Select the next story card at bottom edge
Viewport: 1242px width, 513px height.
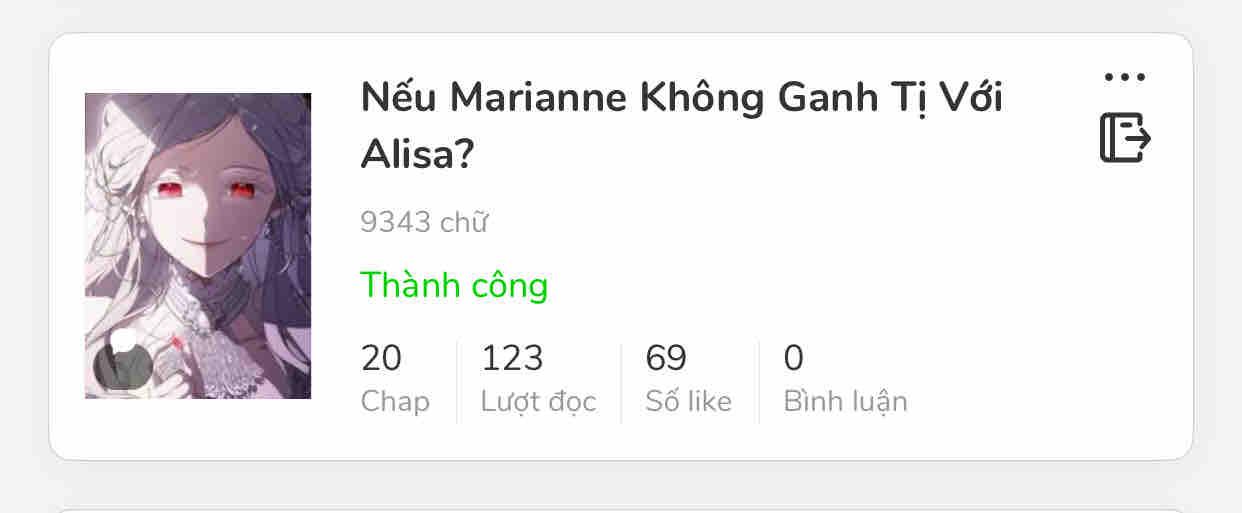[621, 510]
